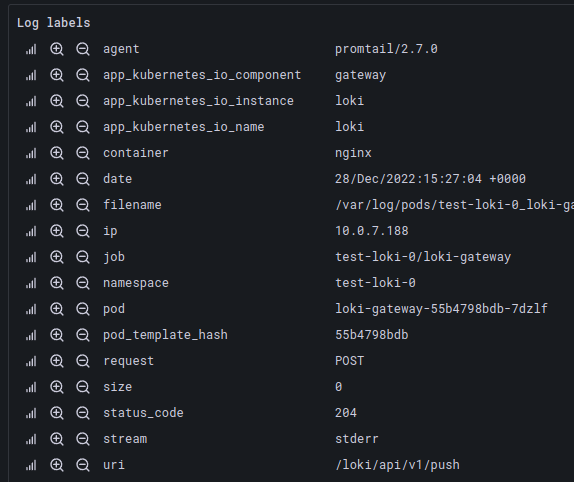Select the filename path value
The width and height of the screenshot is (574, 482).
454,205
